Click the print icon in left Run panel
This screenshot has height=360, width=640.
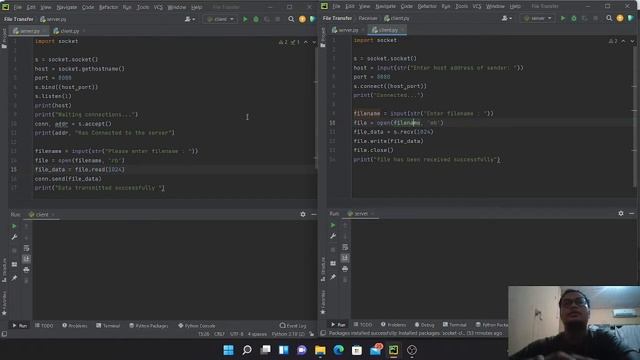point(27,270)
